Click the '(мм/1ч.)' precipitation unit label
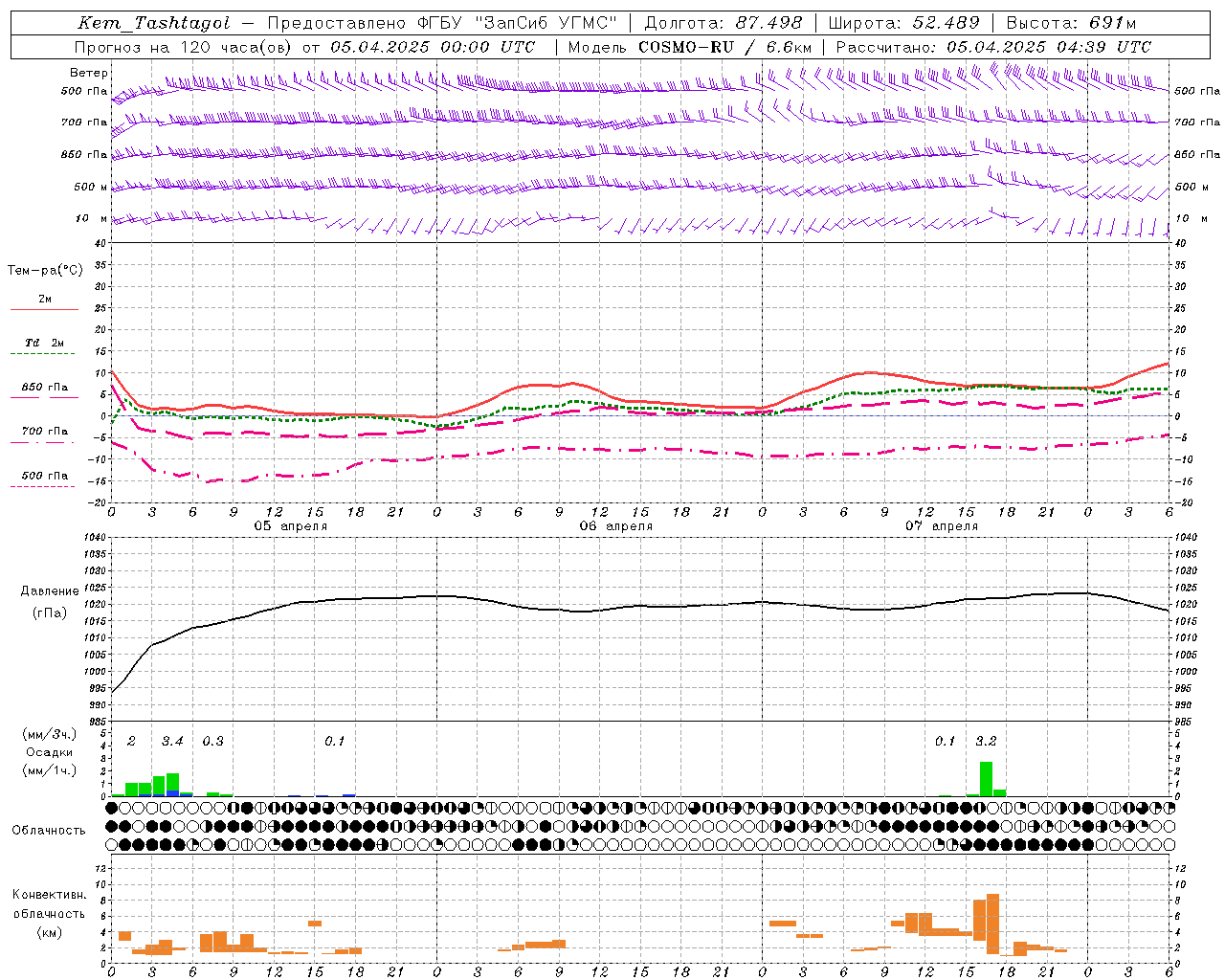1225x980 pixels. tap(50, 769)
